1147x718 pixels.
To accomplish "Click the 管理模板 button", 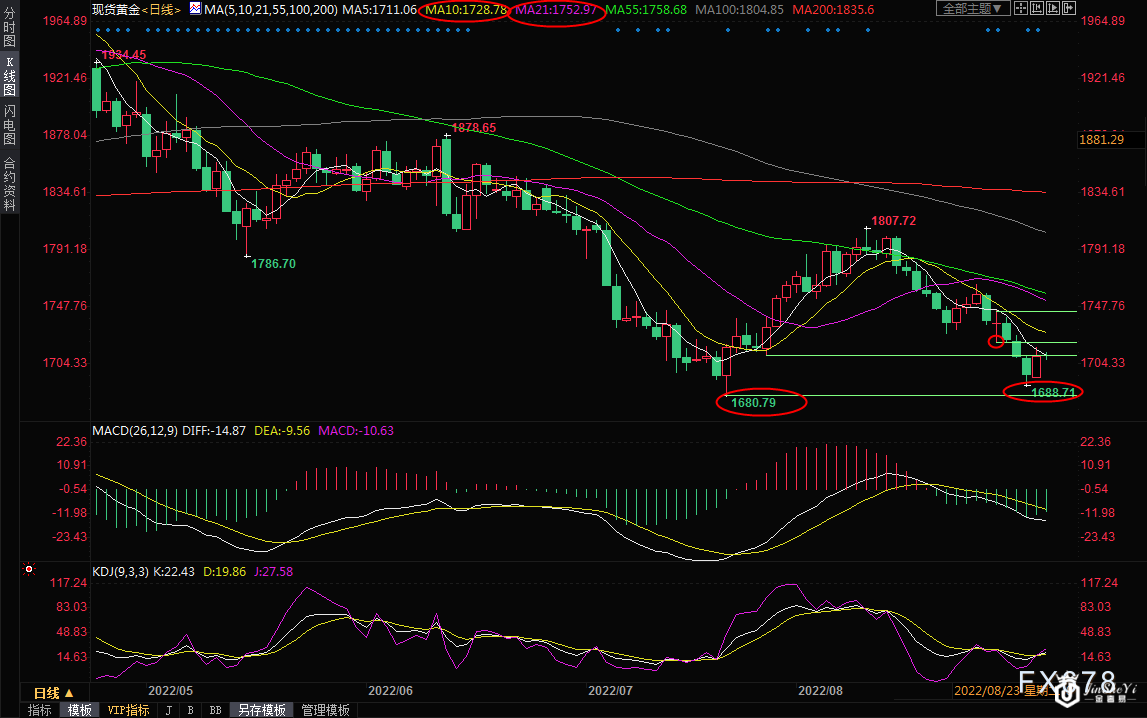I will click(x=325, y=710).
